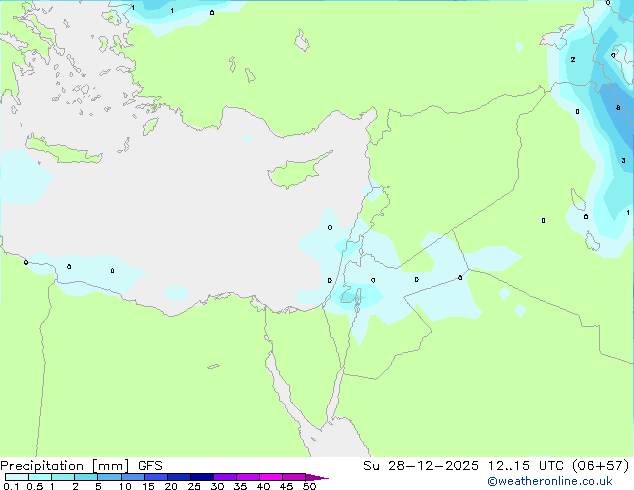Click the legend label "0.5"
The width and height of the screenshot is (634, 490).
pos(35,486)
